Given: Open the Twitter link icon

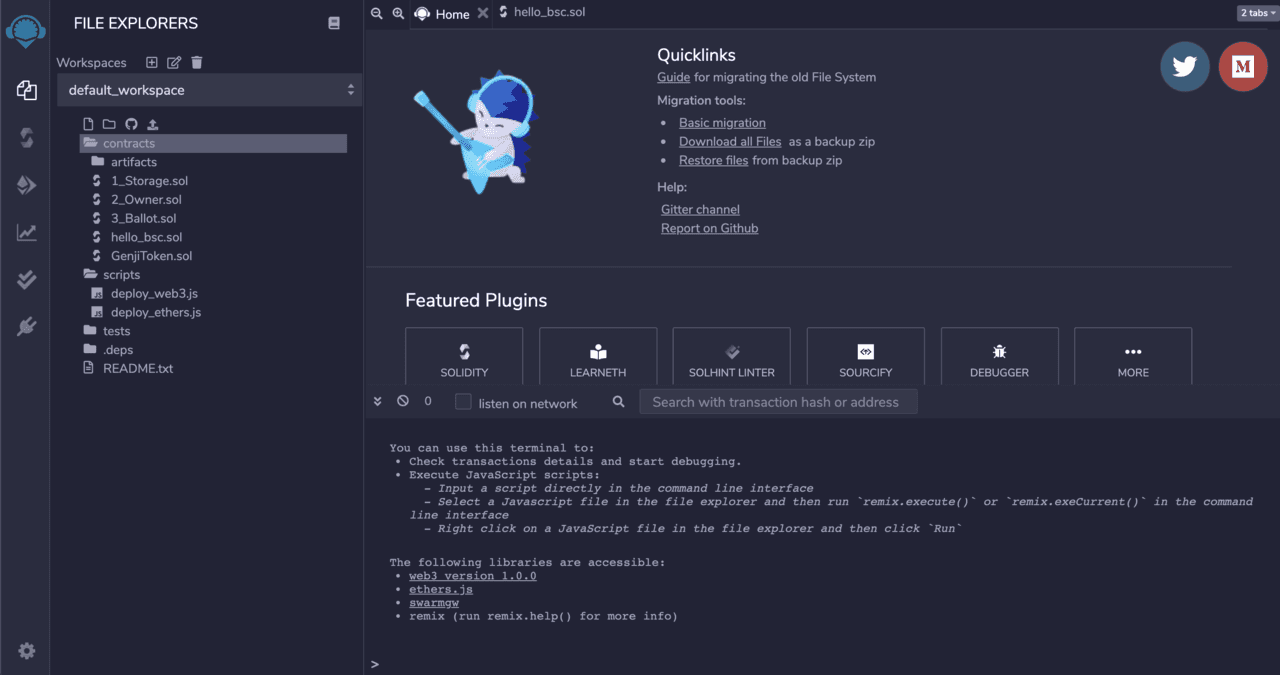Looking at the screenshot, I should (x=1184, y=66).
